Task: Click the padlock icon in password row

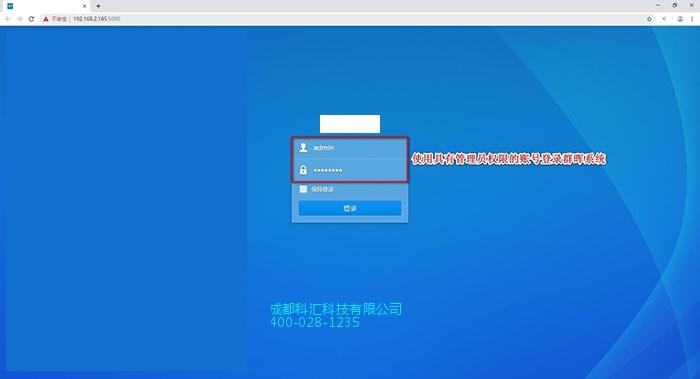Action: 303,170
